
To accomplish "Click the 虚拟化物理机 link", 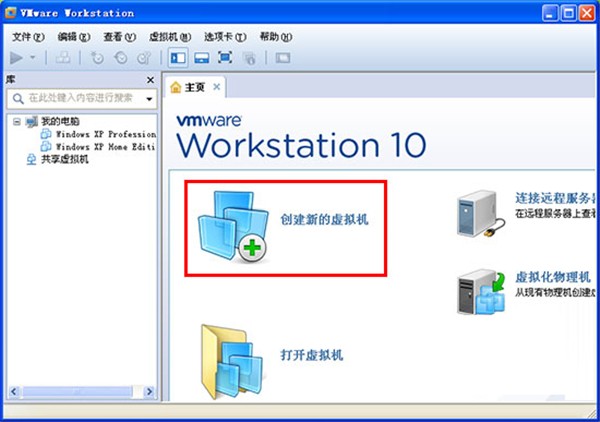I will [553, 277].
